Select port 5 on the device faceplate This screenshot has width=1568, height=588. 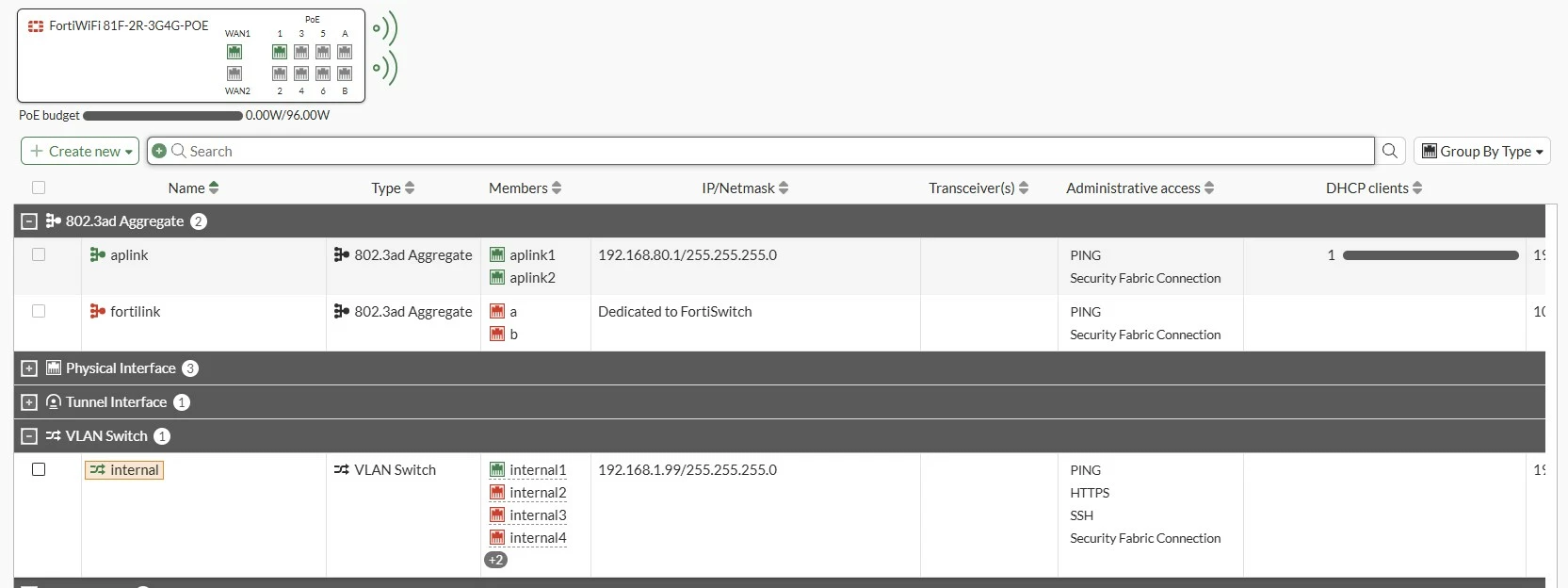point(323,52)
